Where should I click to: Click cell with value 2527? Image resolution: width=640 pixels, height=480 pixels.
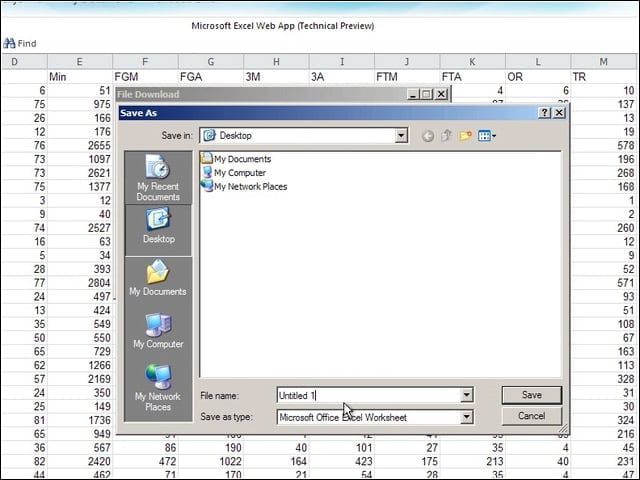(x=80, y=228)
